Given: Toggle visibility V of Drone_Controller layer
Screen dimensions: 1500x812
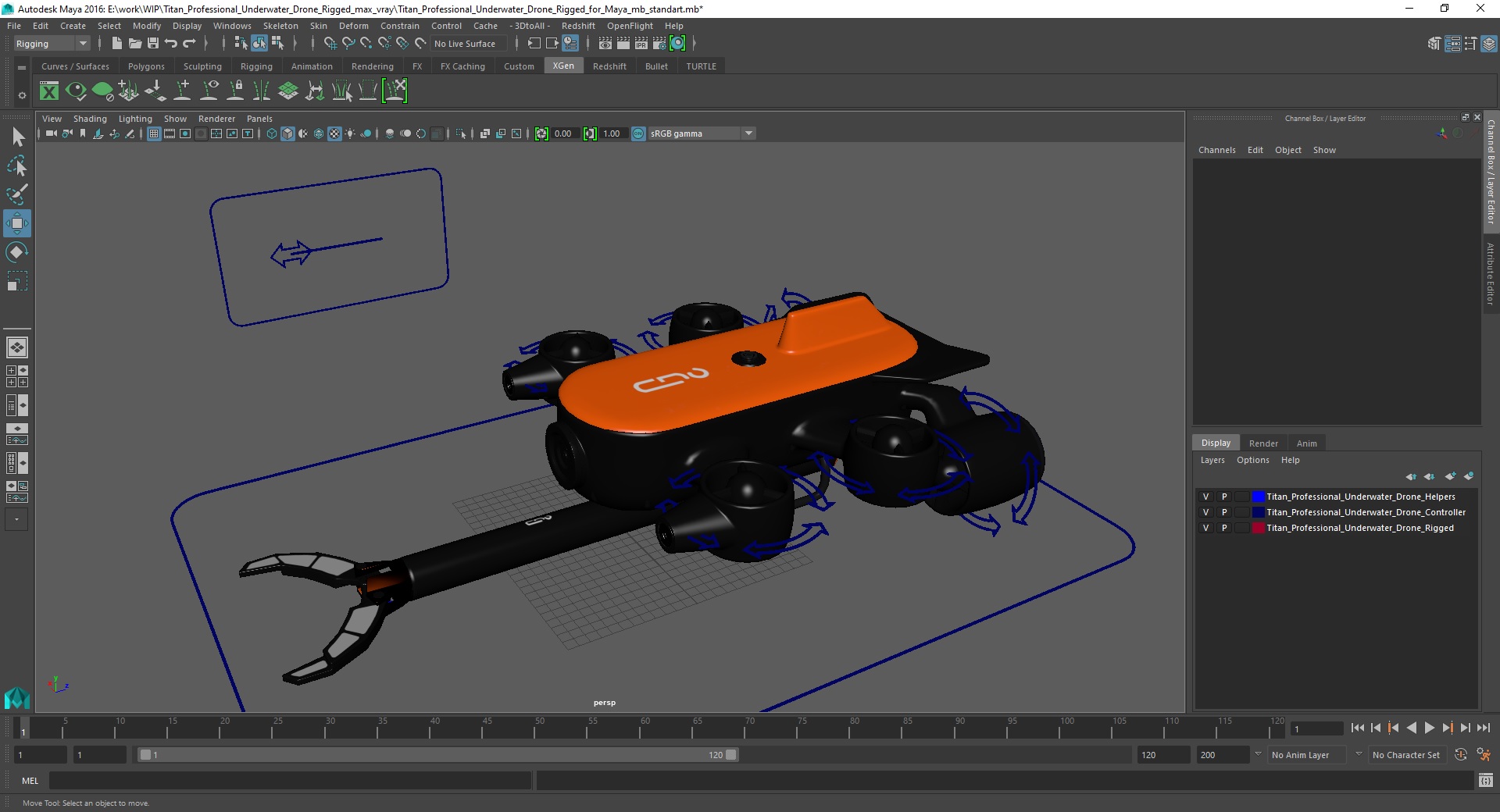Looking at the screenshot, I should pos(1205,512).
